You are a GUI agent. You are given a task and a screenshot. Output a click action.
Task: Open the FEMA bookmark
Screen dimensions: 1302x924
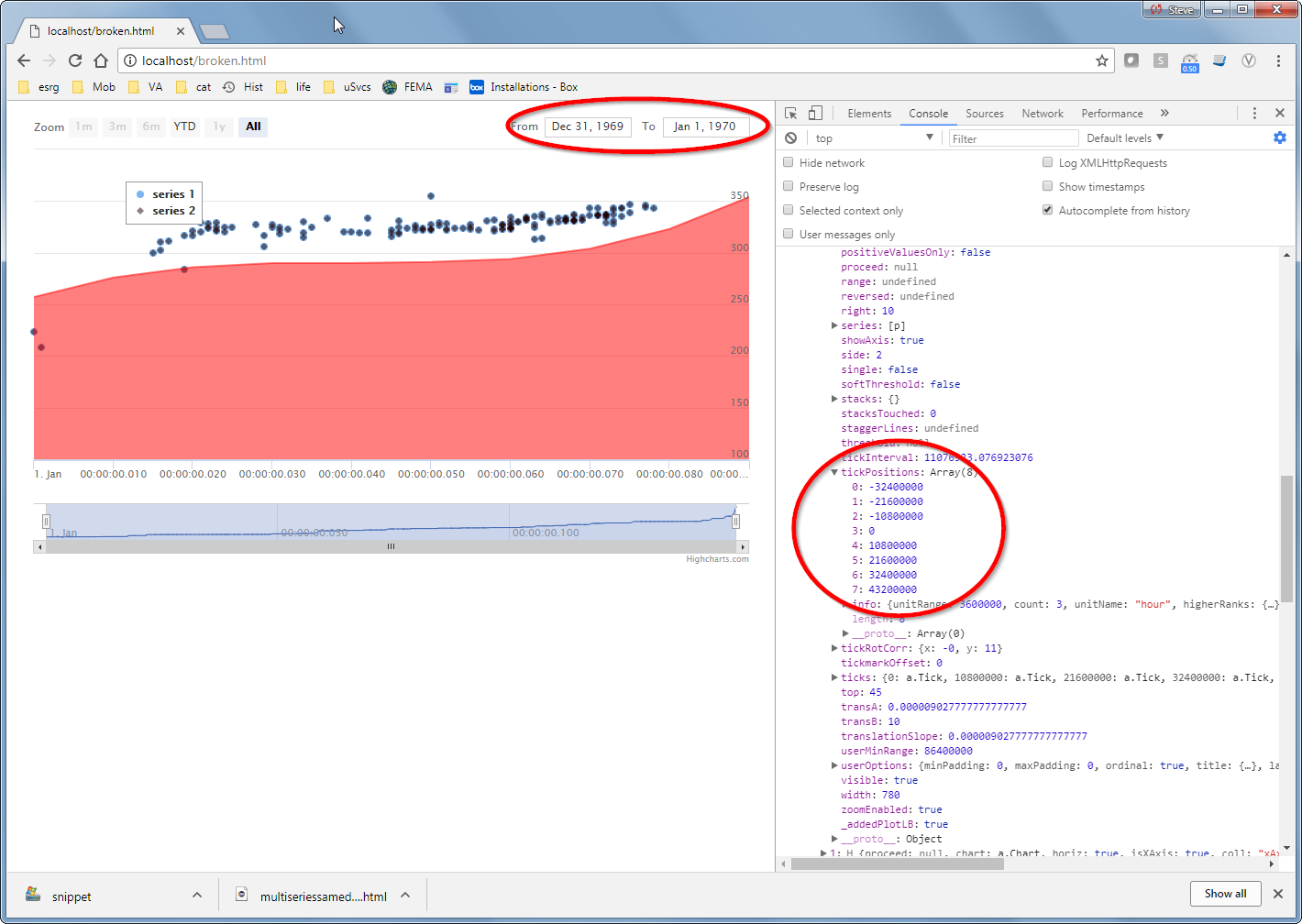point(407,87)
